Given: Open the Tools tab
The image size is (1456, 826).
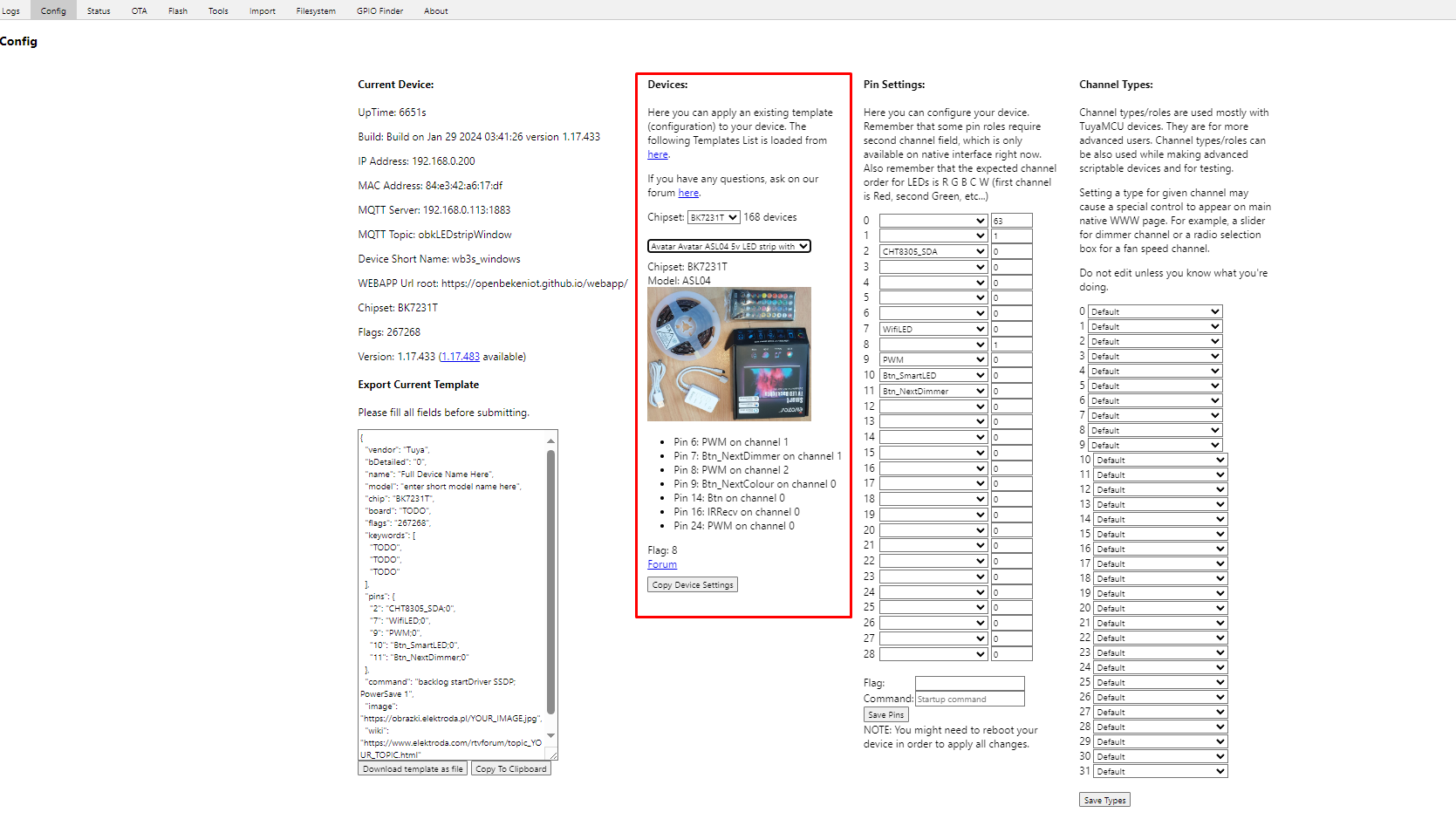Looking at the screenshot, I should pos(218,10).
